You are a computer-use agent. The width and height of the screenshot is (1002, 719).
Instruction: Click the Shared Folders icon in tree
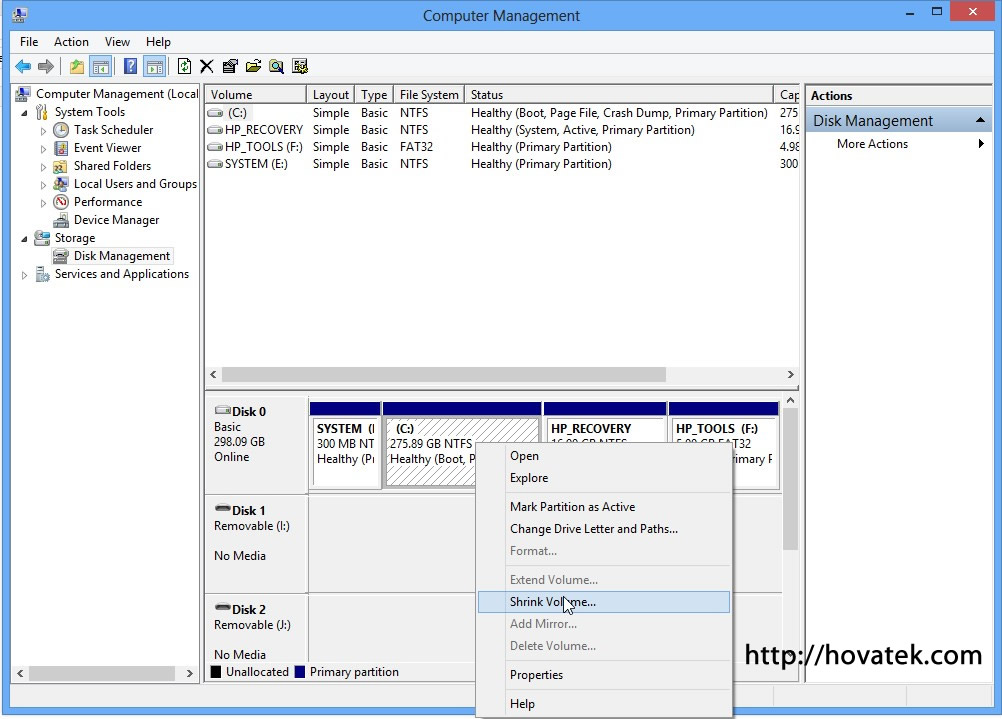61,166
